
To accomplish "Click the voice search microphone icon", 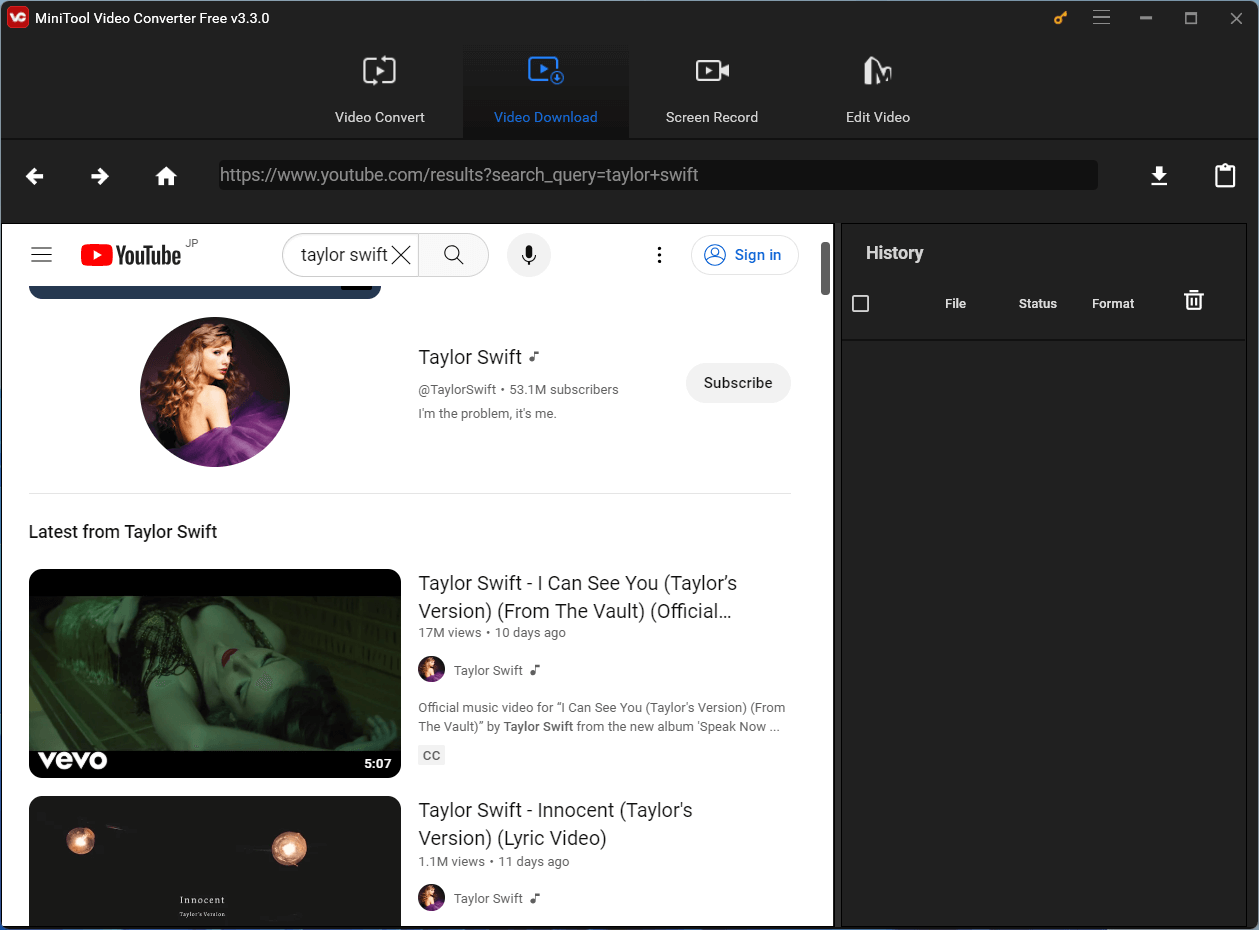I will (529, 255).
